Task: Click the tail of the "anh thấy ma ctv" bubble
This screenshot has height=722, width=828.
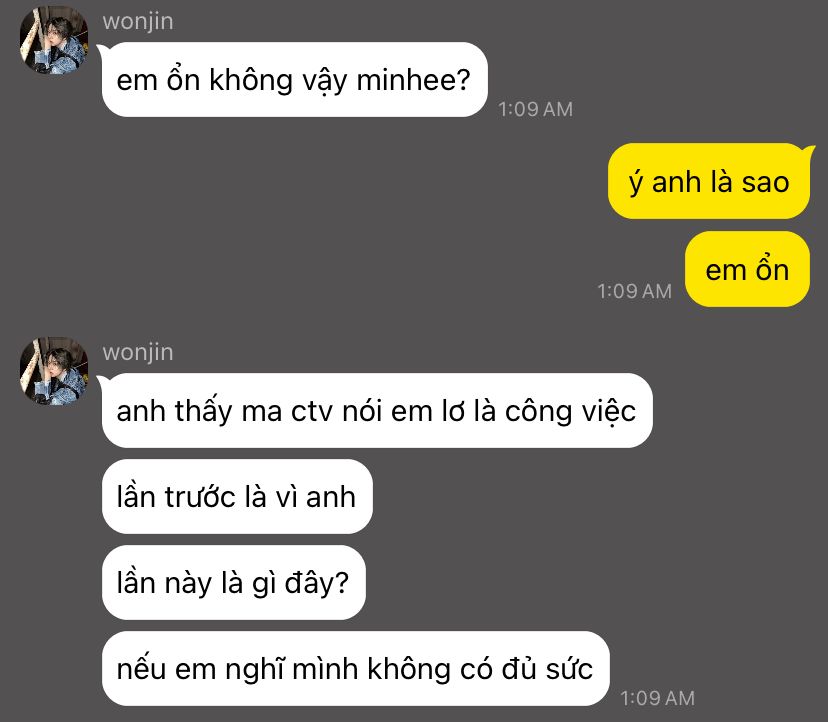Action: pos(101,380)
